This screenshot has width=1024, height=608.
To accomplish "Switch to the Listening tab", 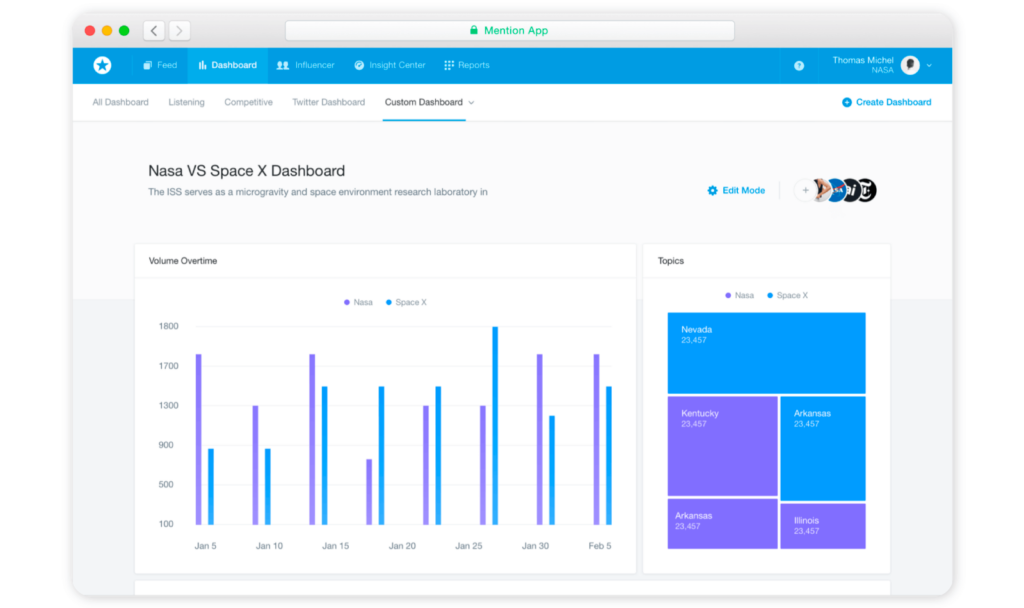I will point(186,102).
